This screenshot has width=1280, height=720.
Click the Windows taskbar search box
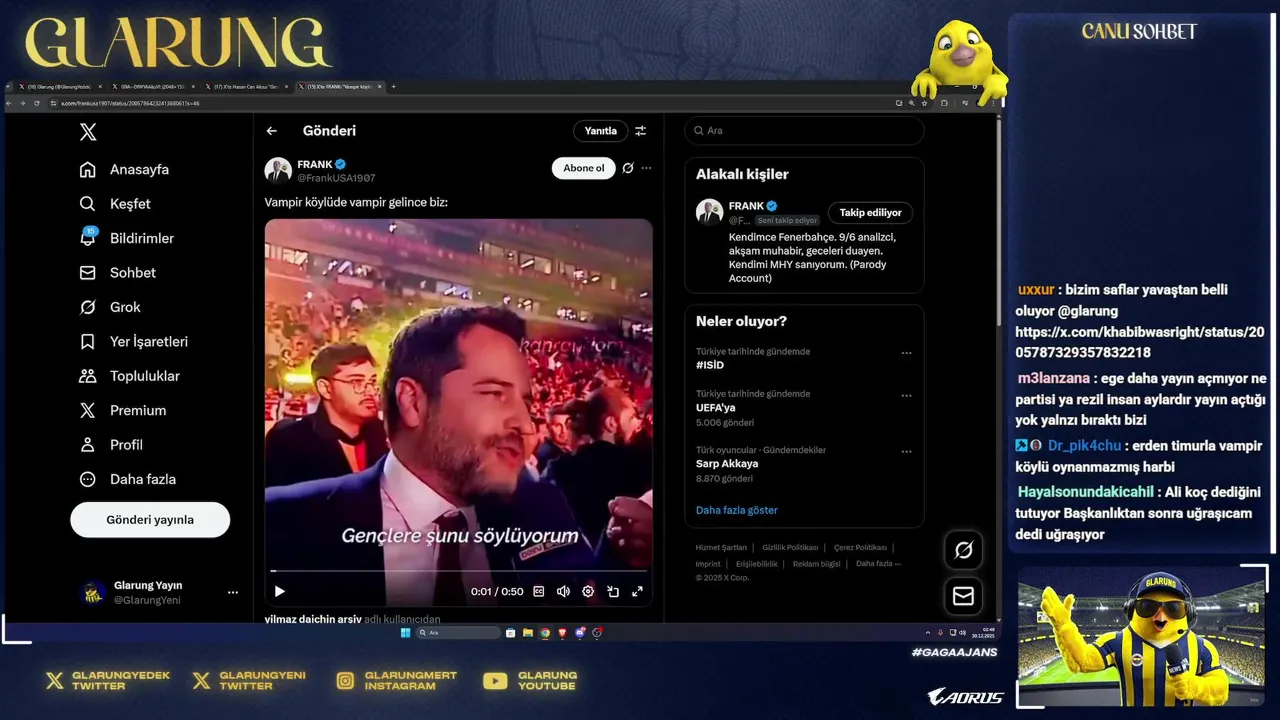point(458,633)
